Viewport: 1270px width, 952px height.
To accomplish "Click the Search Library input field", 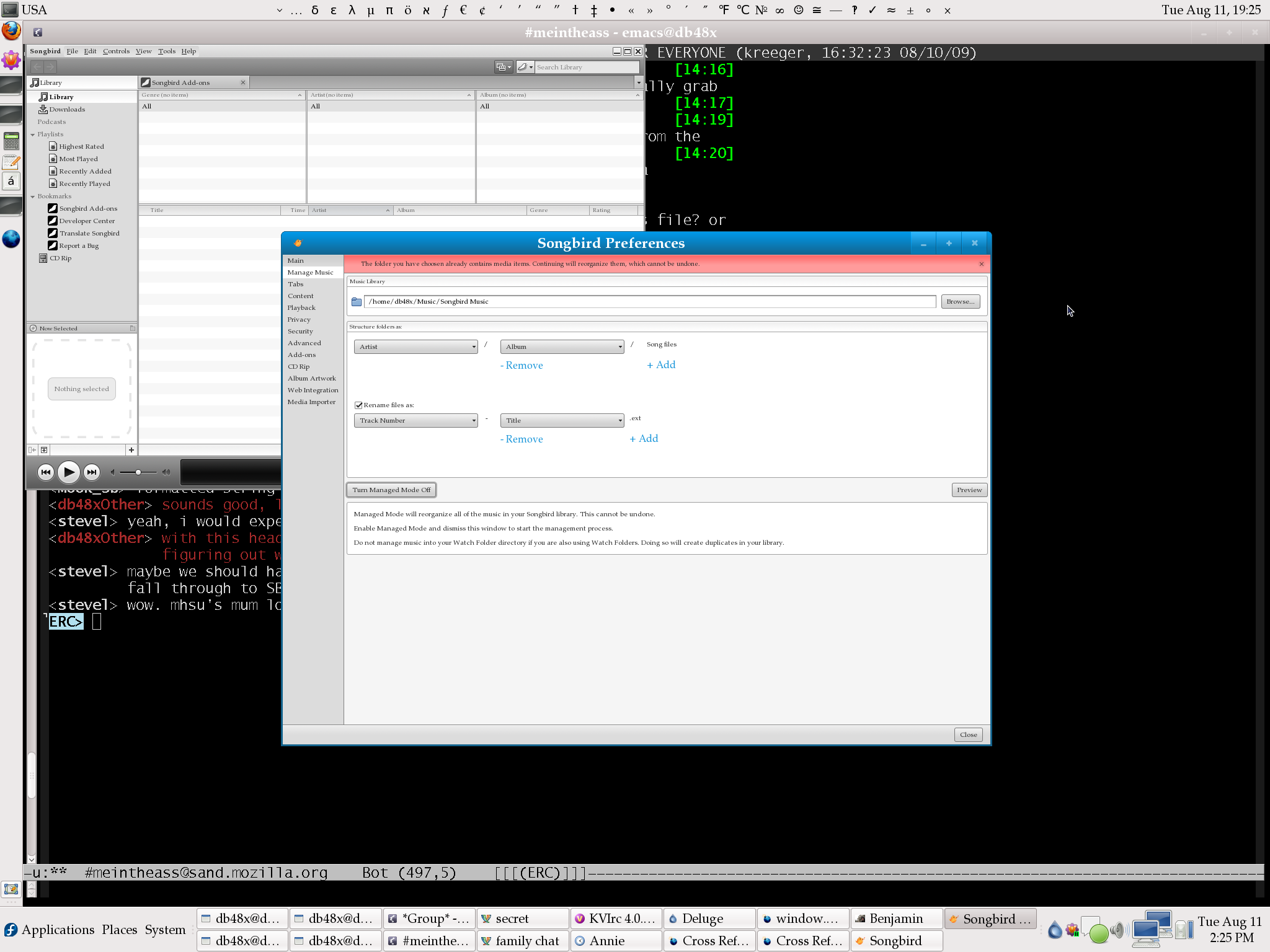I will (587, 67).
